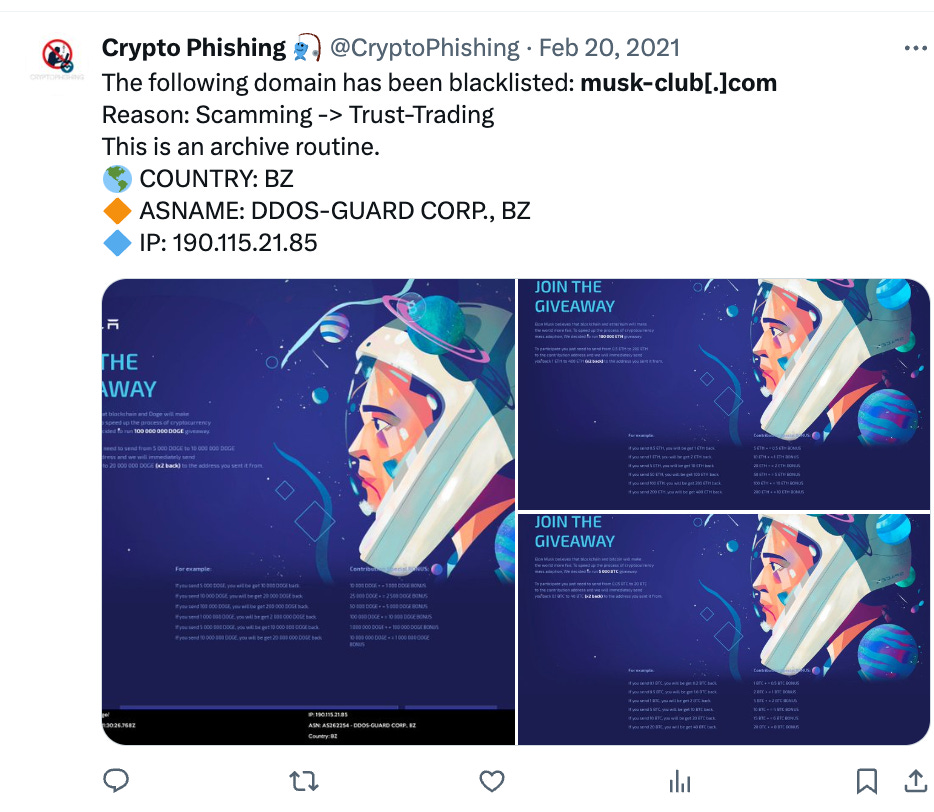Screen dimensions: 934x812
Task: Click the fishing emoji beside the name
Action: click(x=307, y=48)
